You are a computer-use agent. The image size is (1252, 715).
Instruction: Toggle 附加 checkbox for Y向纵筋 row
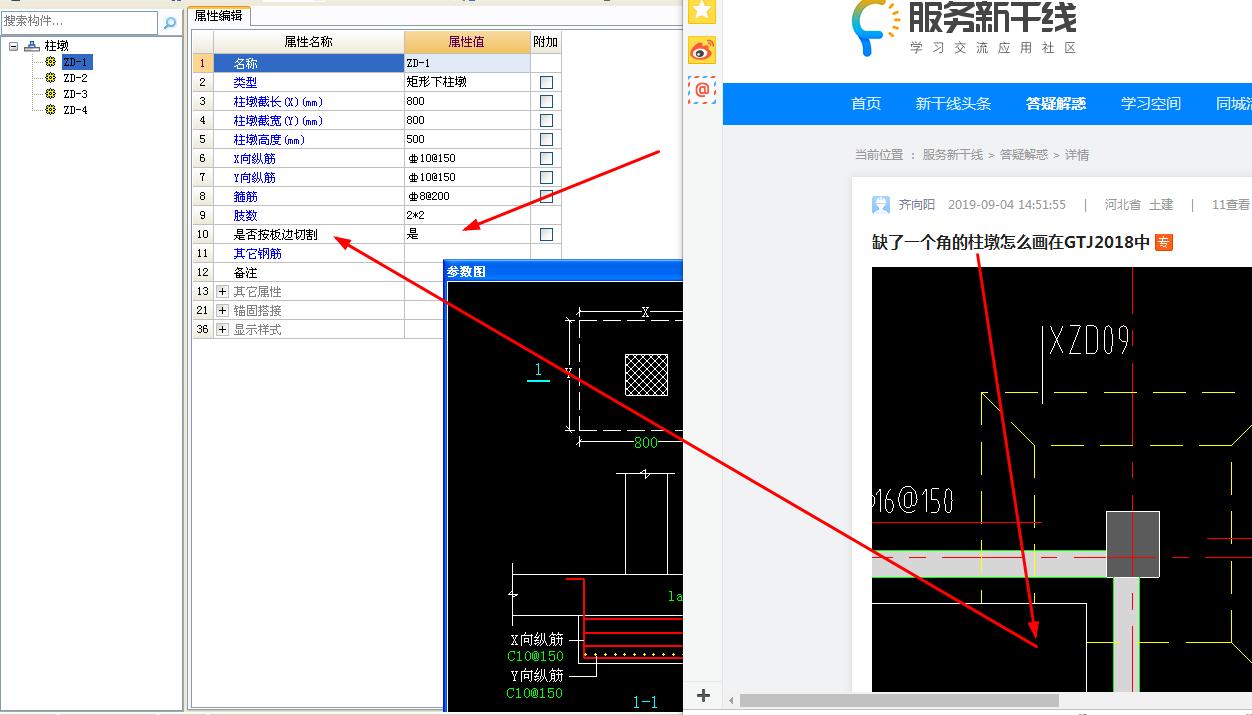point(546,177)
